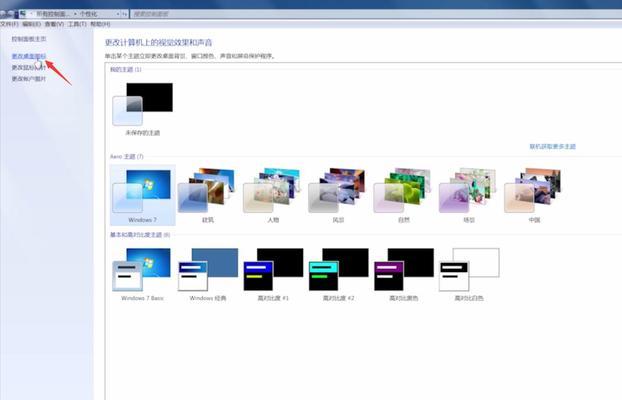The image size is (622, 400).
Task: Click 联机获取更多主题 (Get more themes online)
Action: click(552, 146)
